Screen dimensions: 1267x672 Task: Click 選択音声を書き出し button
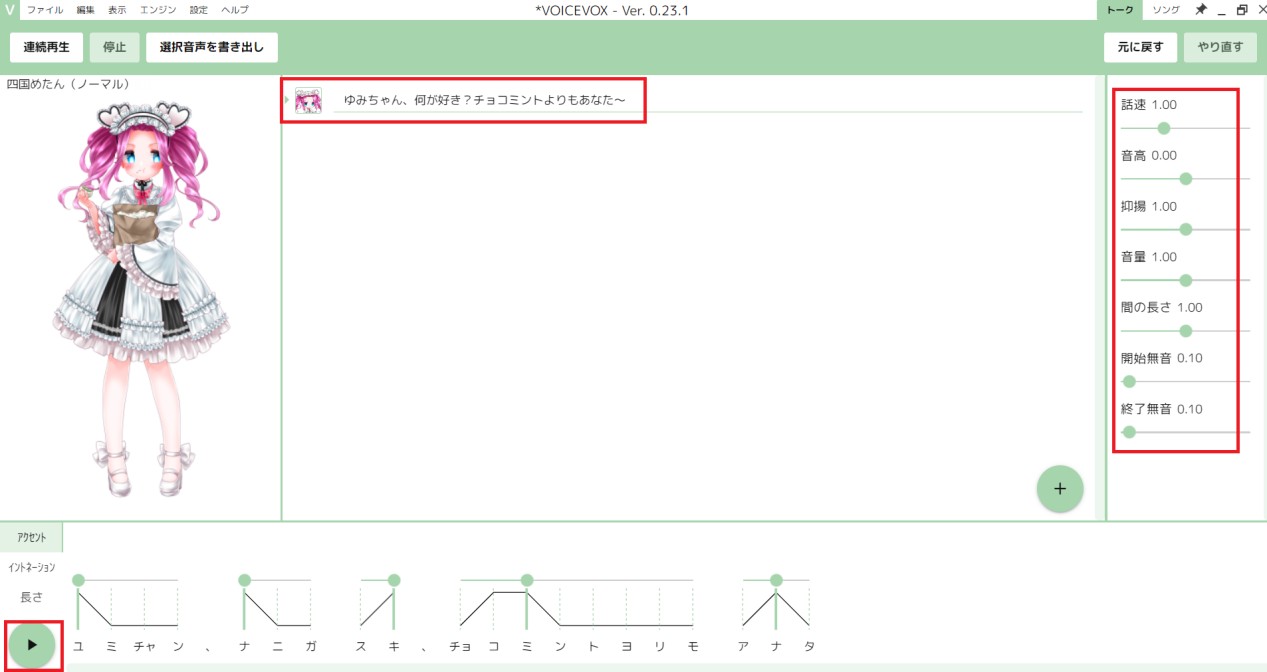(211, 47)
